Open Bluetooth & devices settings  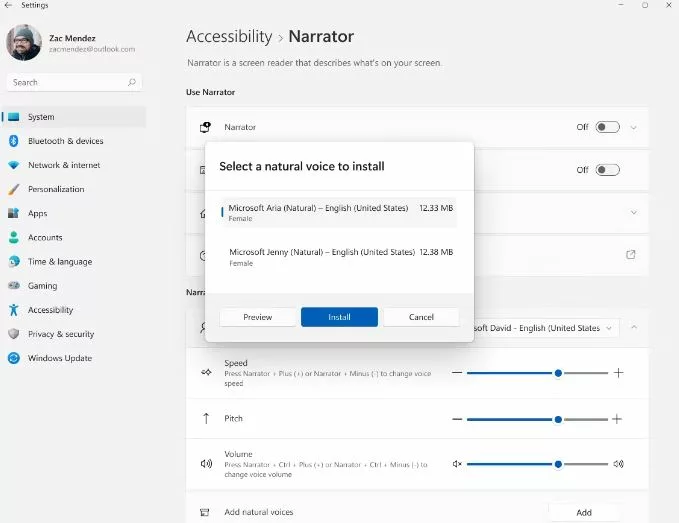pyautogui.click(x=74, y=141)
